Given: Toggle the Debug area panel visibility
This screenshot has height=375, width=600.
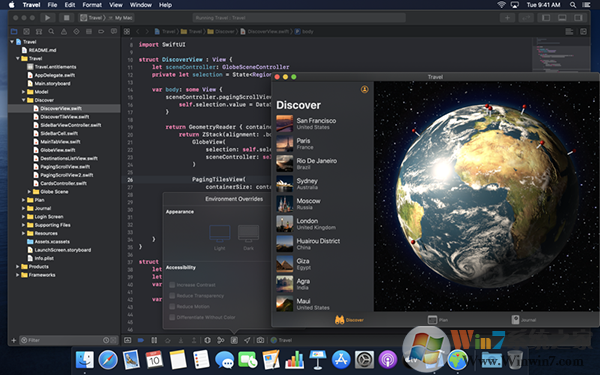Looking at the screenshot, I should [562, 18].
